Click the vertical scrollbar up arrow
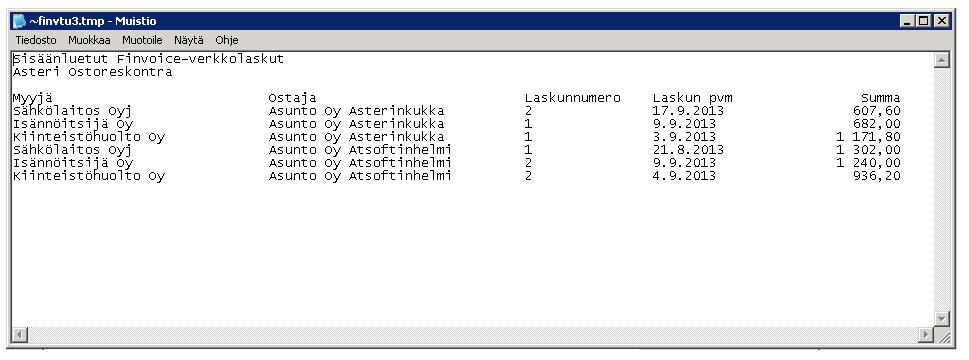The width and height of the screenshot is (969, 360). pos(942,60)
